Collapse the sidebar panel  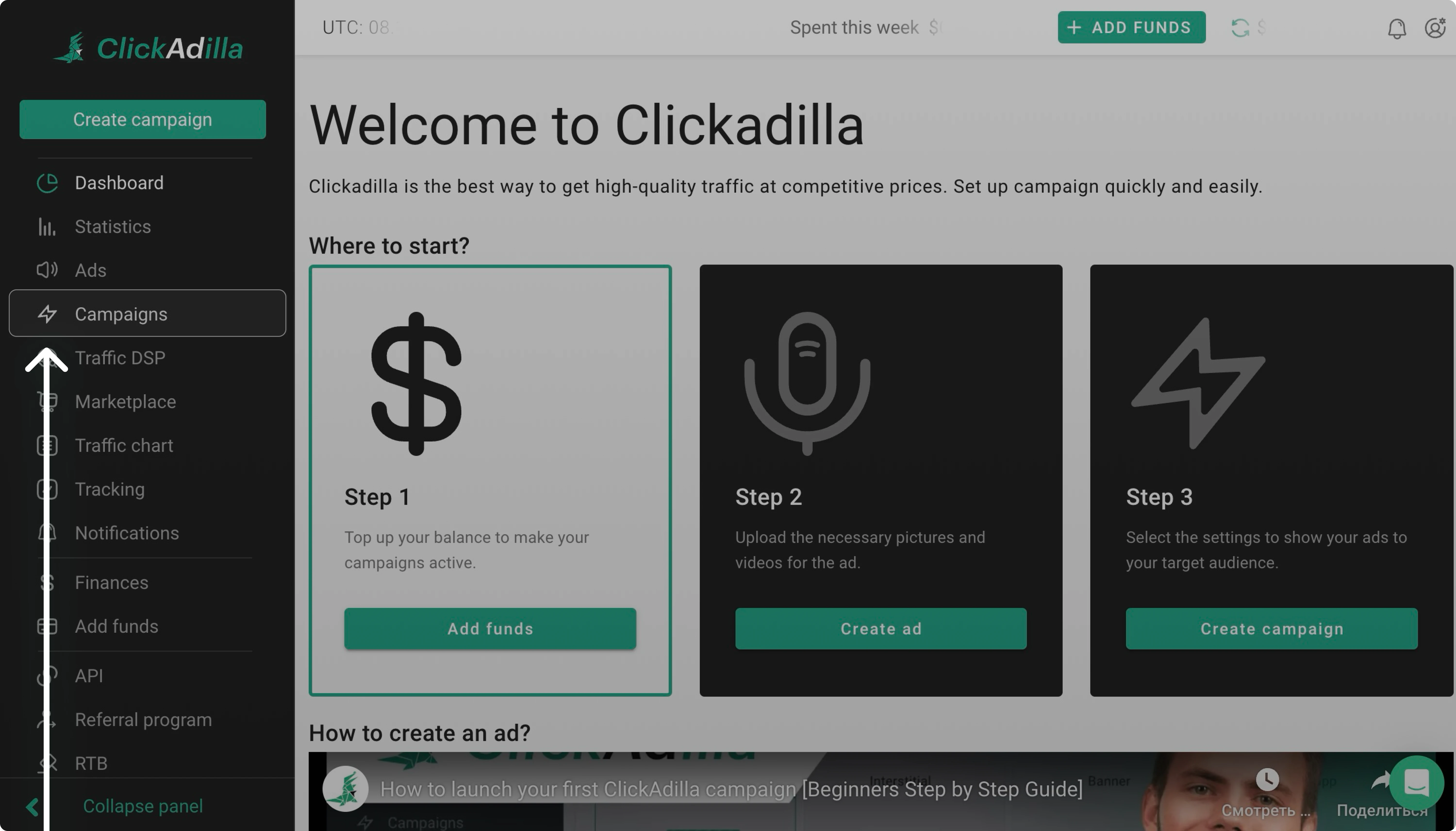143,806
